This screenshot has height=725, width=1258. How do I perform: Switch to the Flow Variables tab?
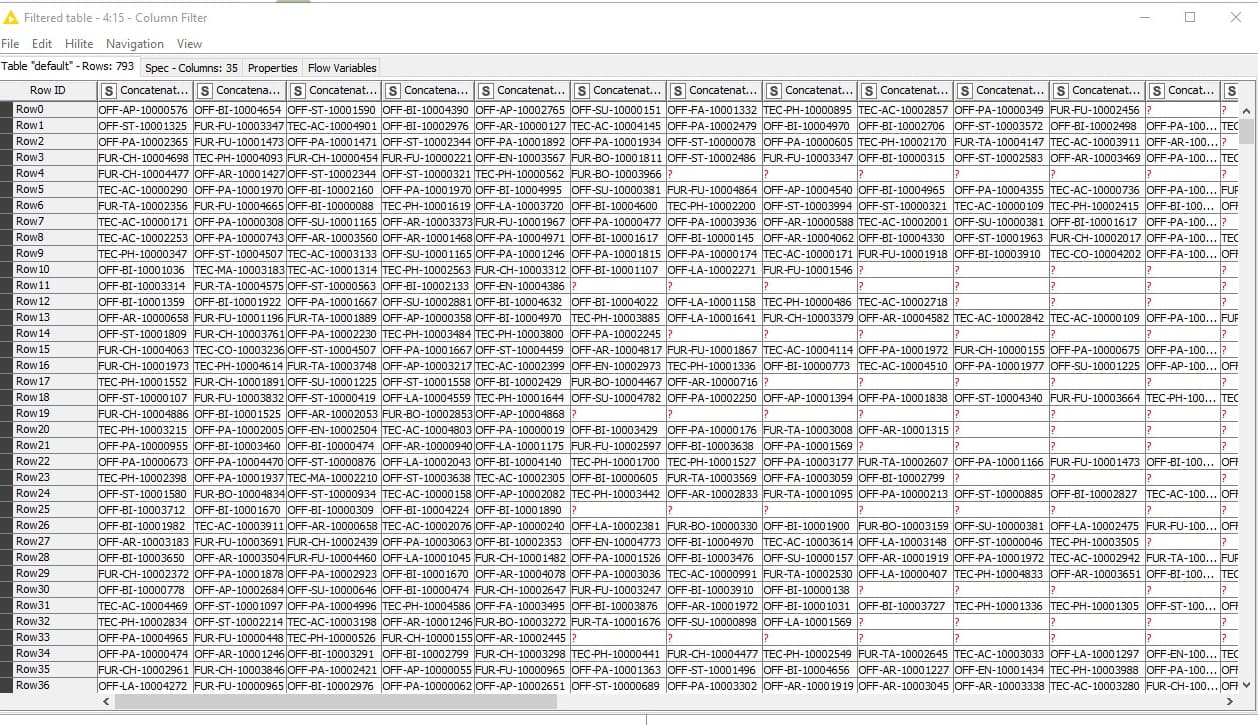click(x=342, y=68)
